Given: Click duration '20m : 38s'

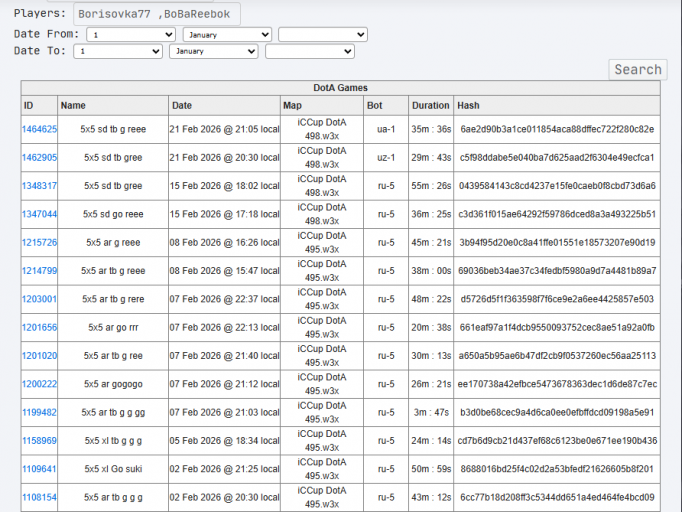Looking at the screenshot, I should 431,327.
